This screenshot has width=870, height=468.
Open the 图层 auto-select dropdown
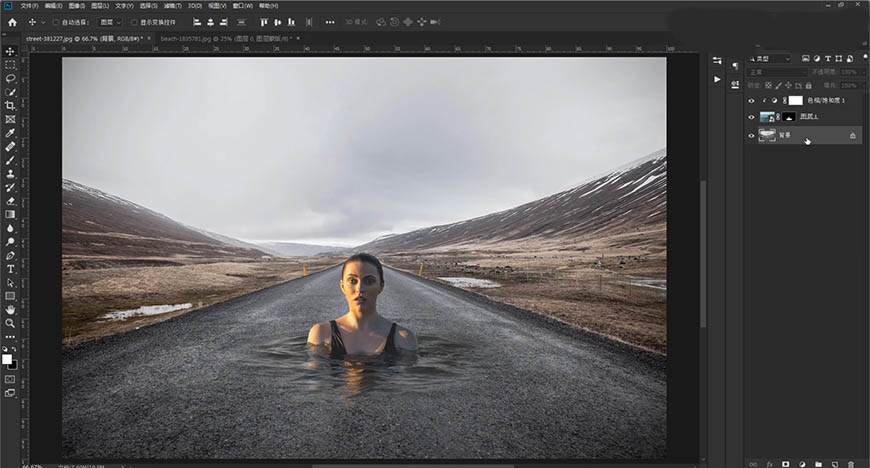[110, 22]
